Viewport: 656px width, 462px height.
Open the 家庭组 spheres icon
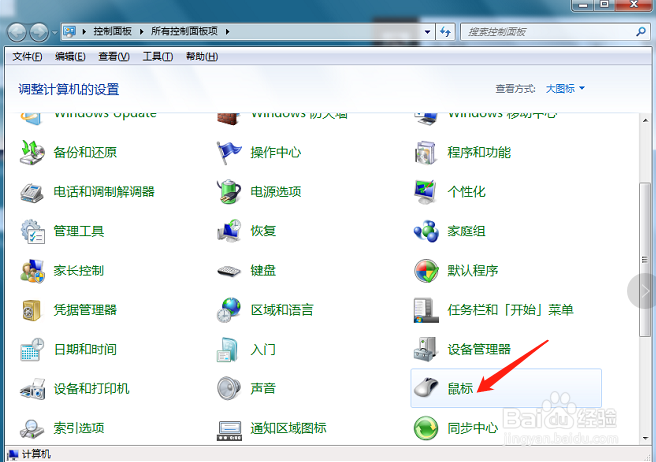tap(426, 231)
